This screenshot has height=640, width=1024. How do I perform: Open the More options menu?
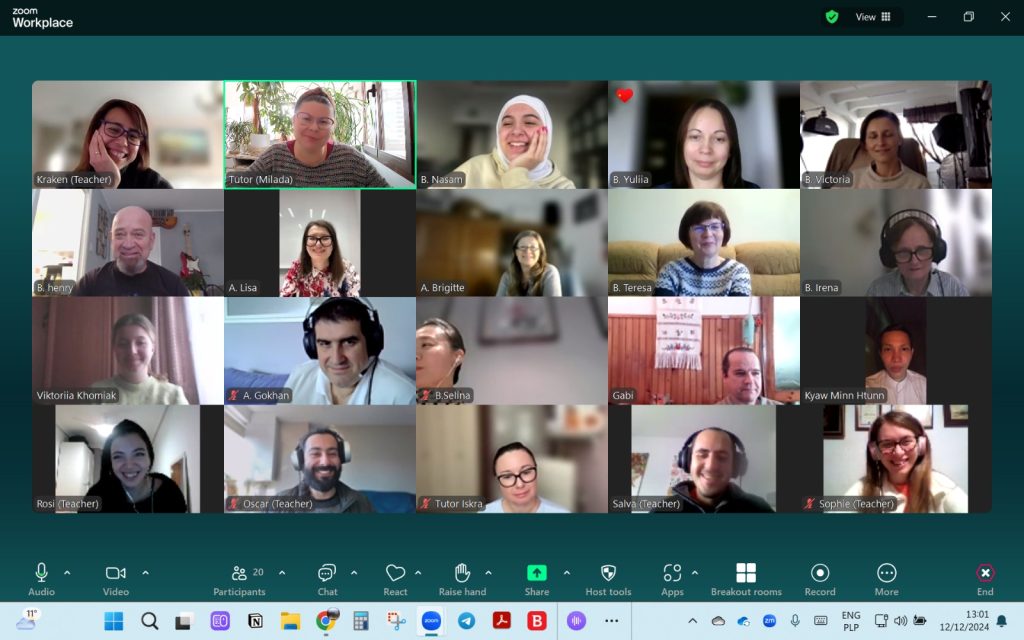pyautogui.click(x=886, y=579)
